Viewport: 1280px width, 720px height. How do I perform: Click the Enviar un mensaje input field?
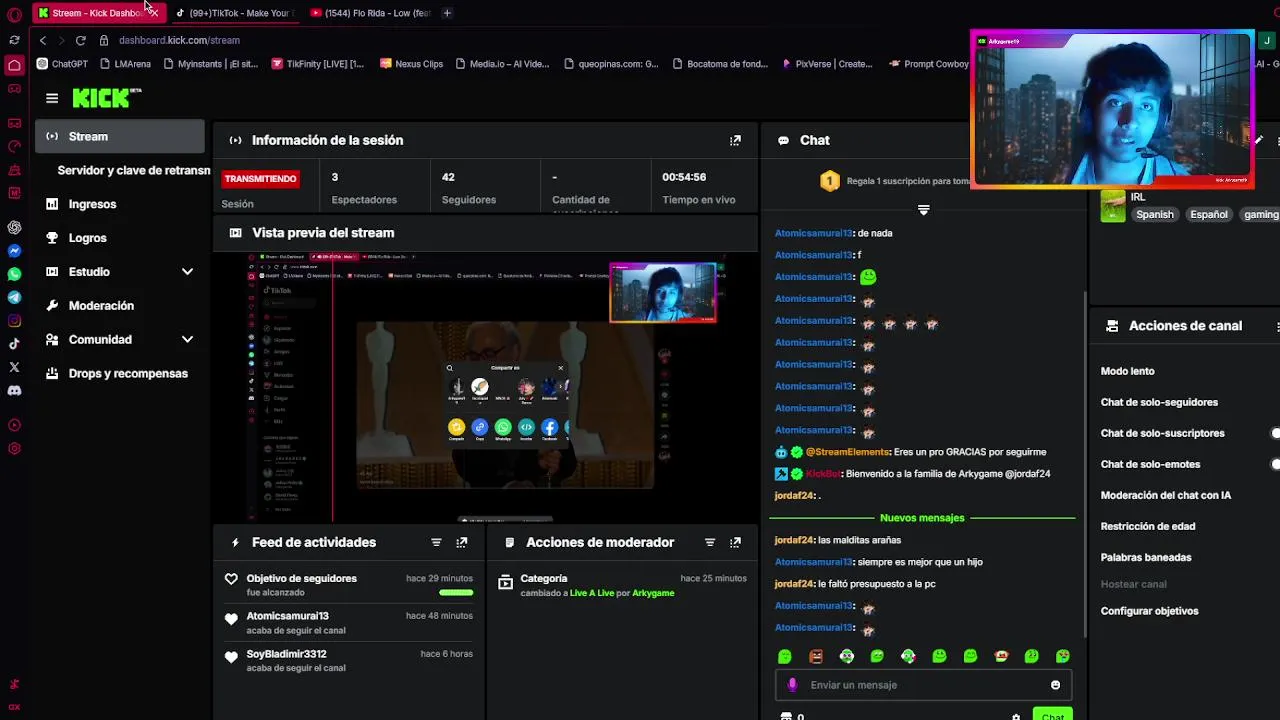pos(923,685)
